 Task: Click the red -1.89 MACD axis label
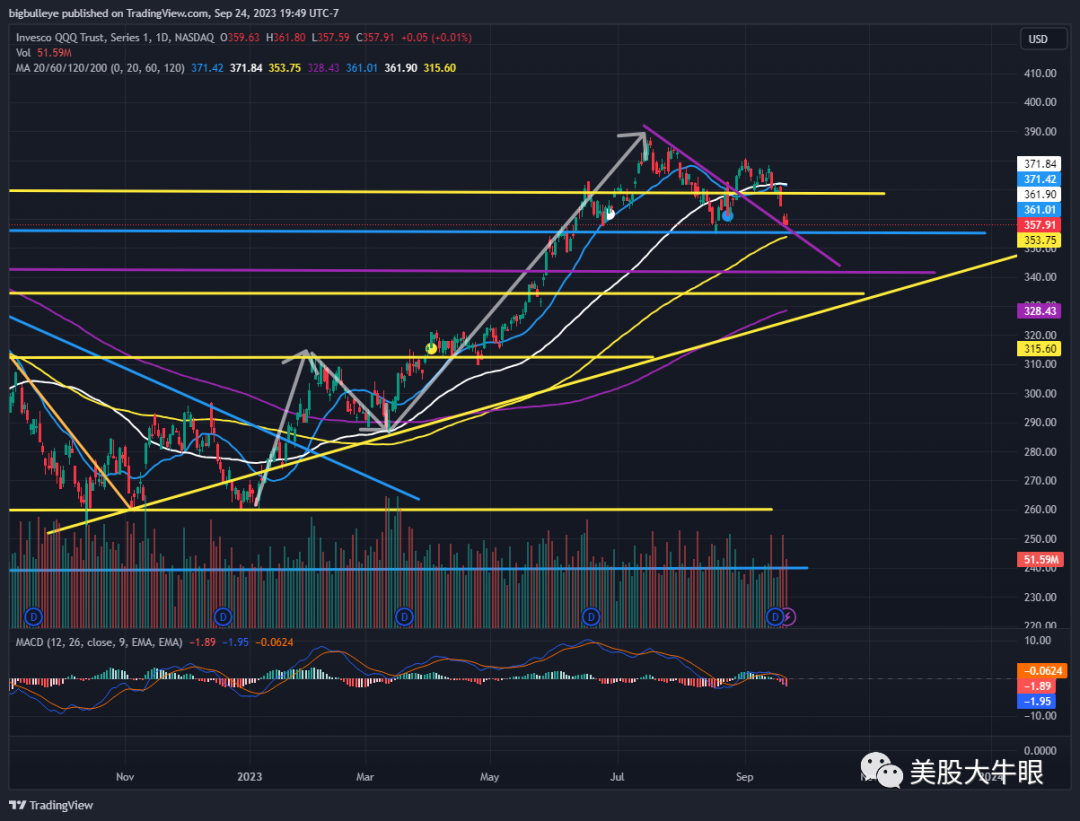(x=1036, y=686)
